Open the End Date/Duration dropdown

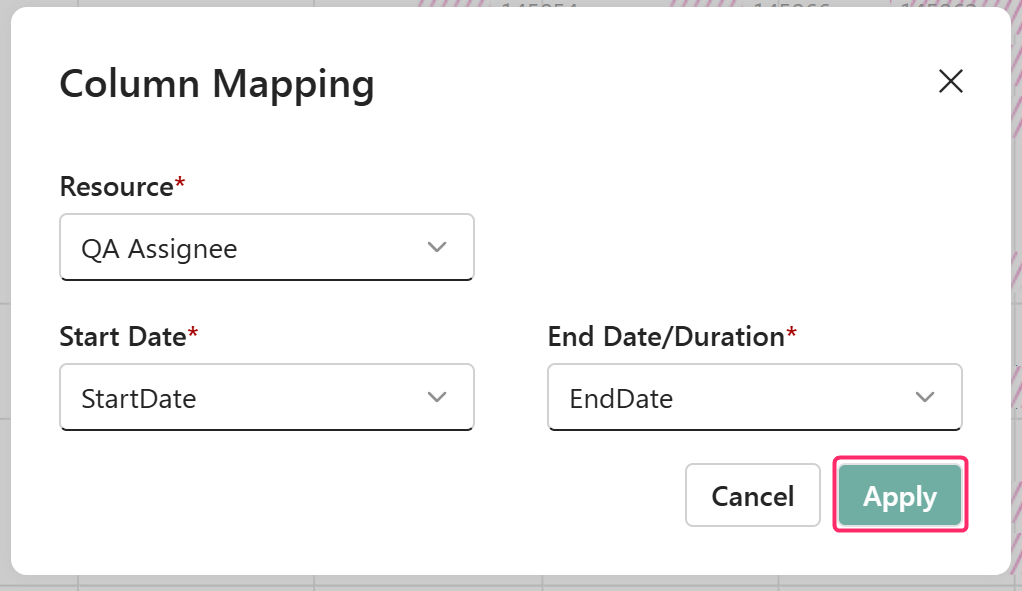click(754, 398)
